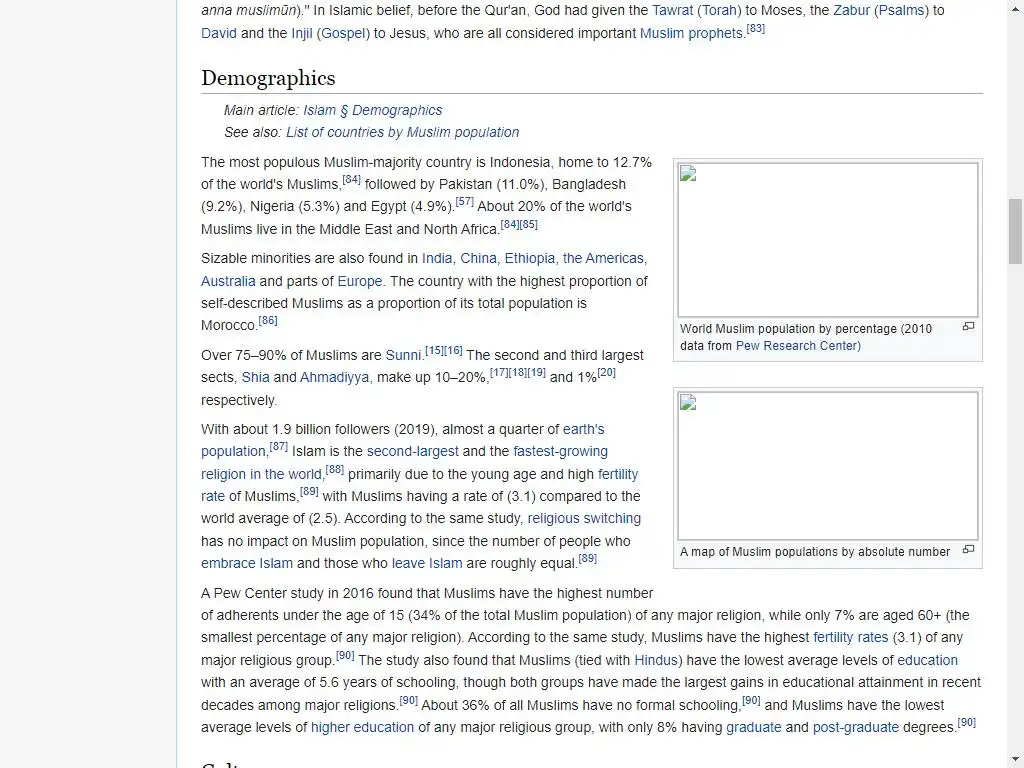Jump to citation 20 after 1%
The height and width of the screenshot is (768, 1024).
tap(607, 373)
